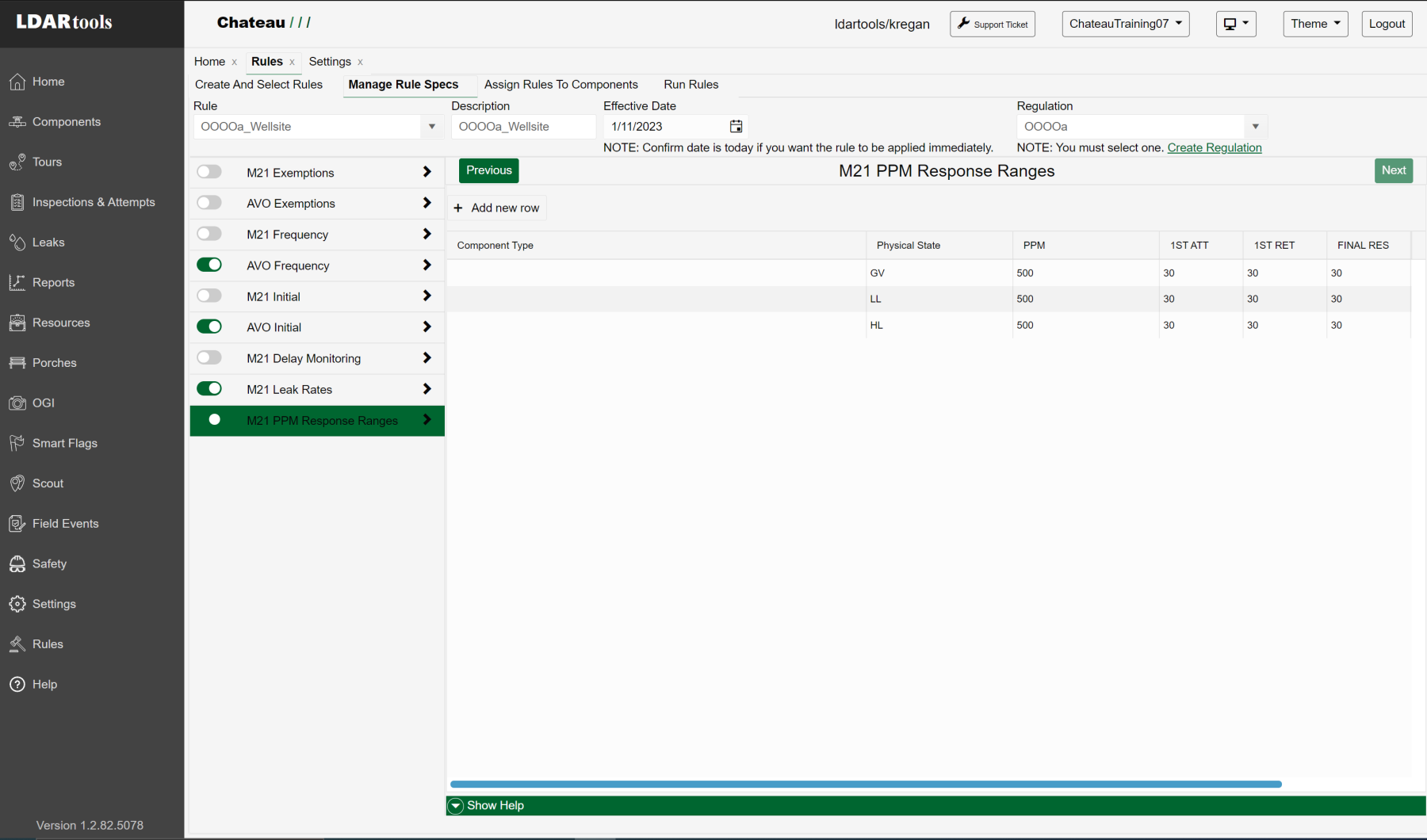
Task: Open the Effective Date calendar picker
Action: click(x=736, y=127)
